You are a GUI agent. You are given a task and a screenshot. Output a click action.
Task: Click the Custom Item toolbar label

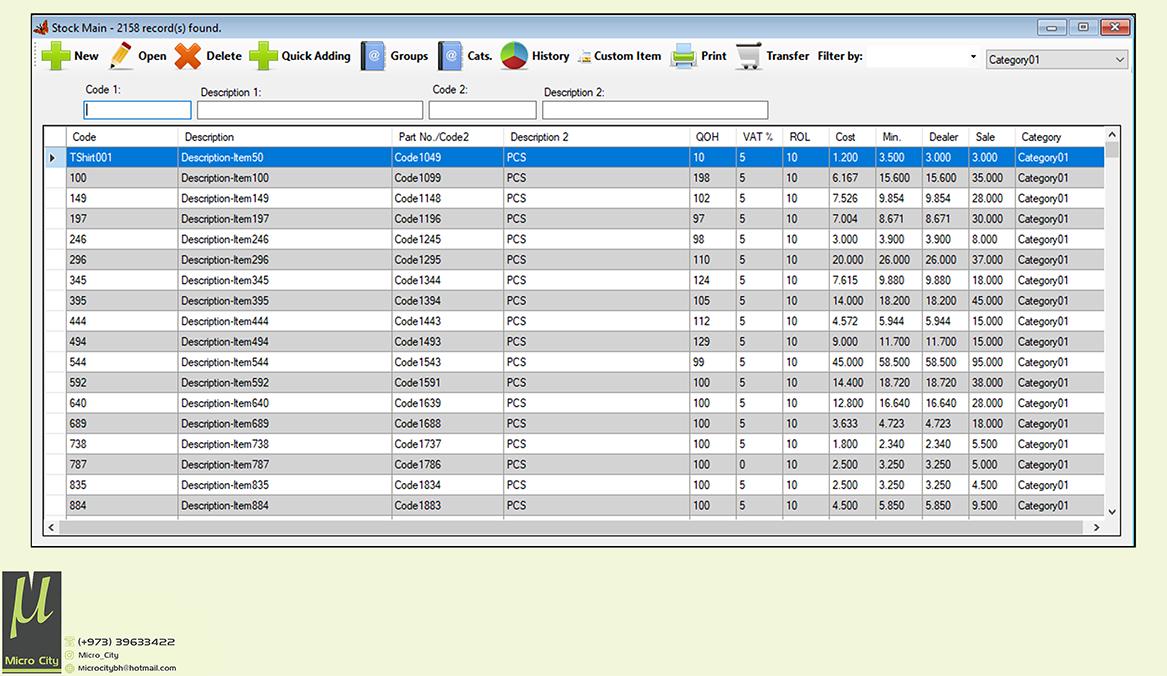tap(627, 56)
